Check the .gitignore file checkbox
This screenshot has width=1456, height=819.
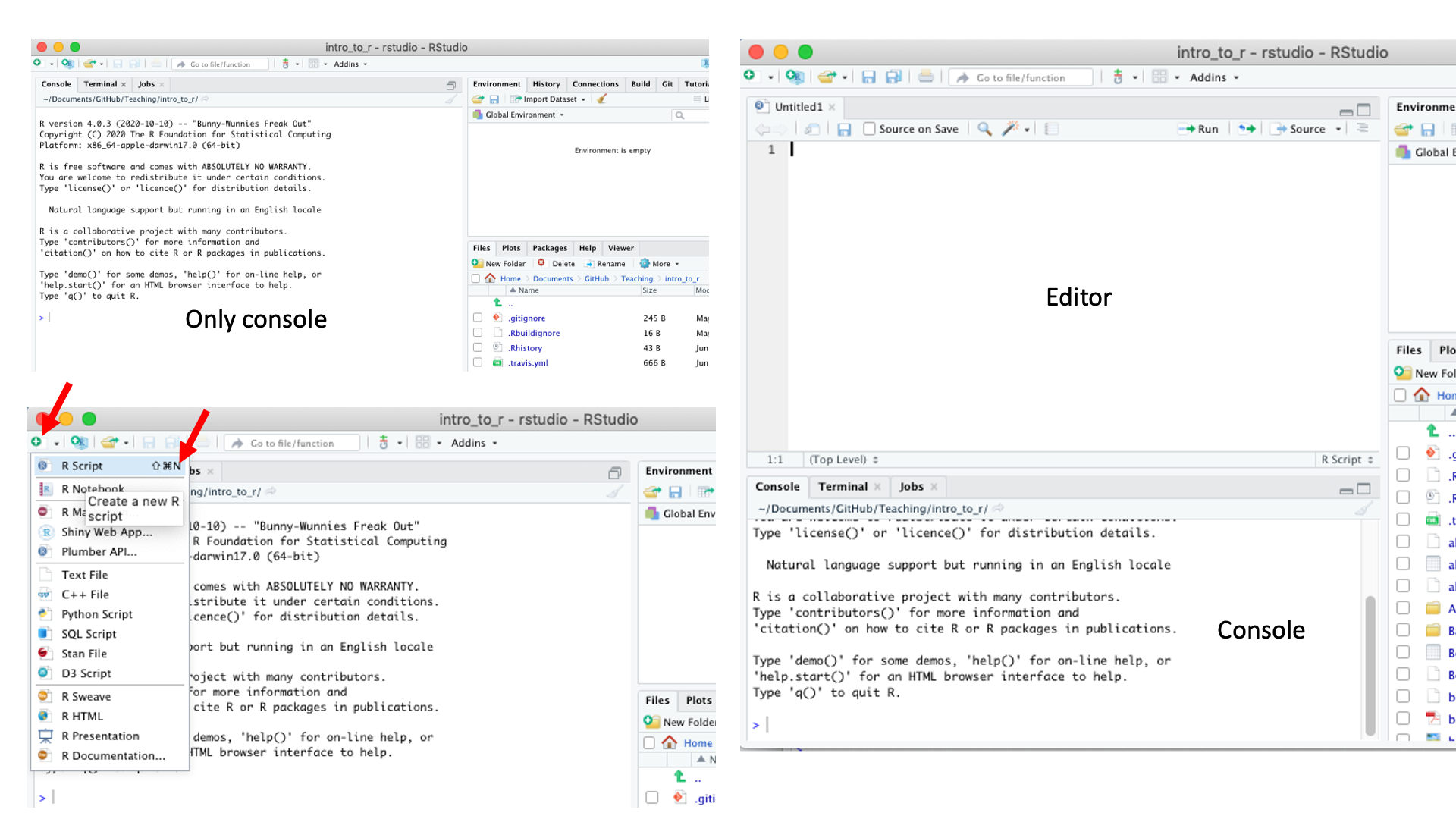478,318
